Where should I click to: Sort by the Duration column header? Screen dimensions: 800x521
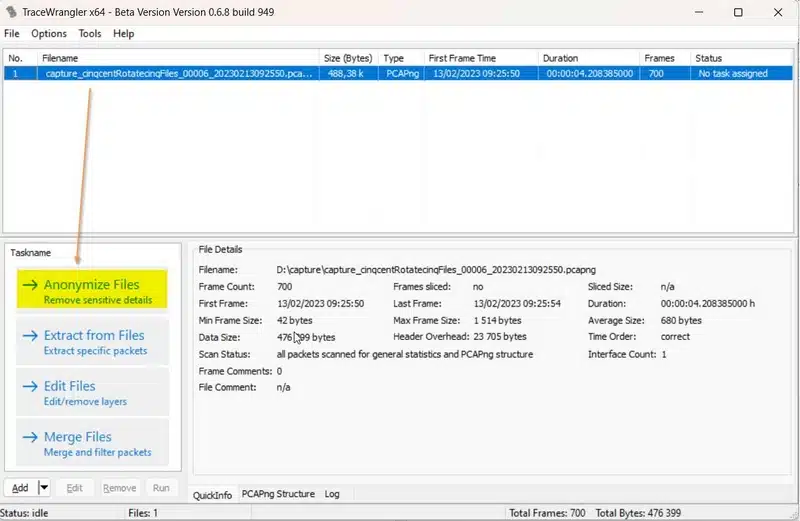pos(589,58)
